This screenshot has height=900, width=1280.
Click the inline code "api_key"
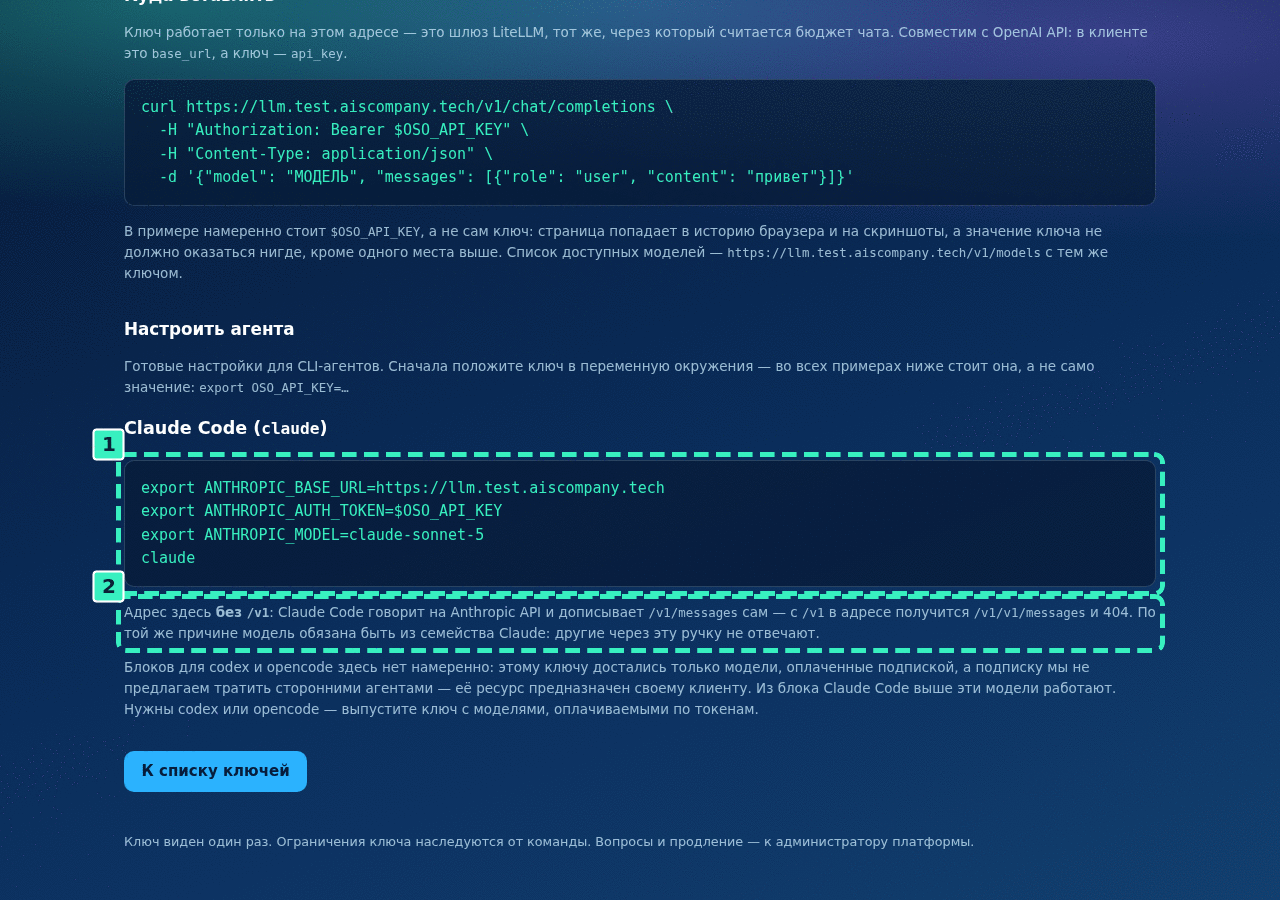pyautogui.click(x=317, y=54)
